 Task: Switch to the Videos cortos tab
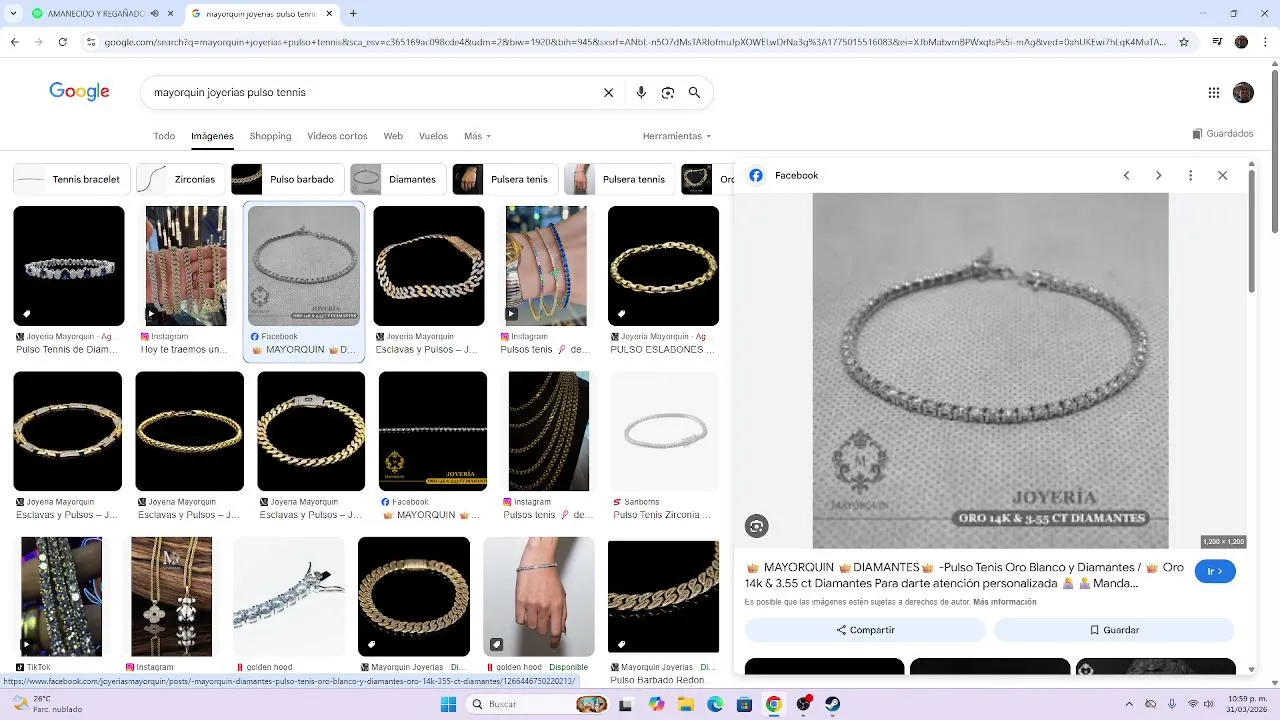click(337, 136)
